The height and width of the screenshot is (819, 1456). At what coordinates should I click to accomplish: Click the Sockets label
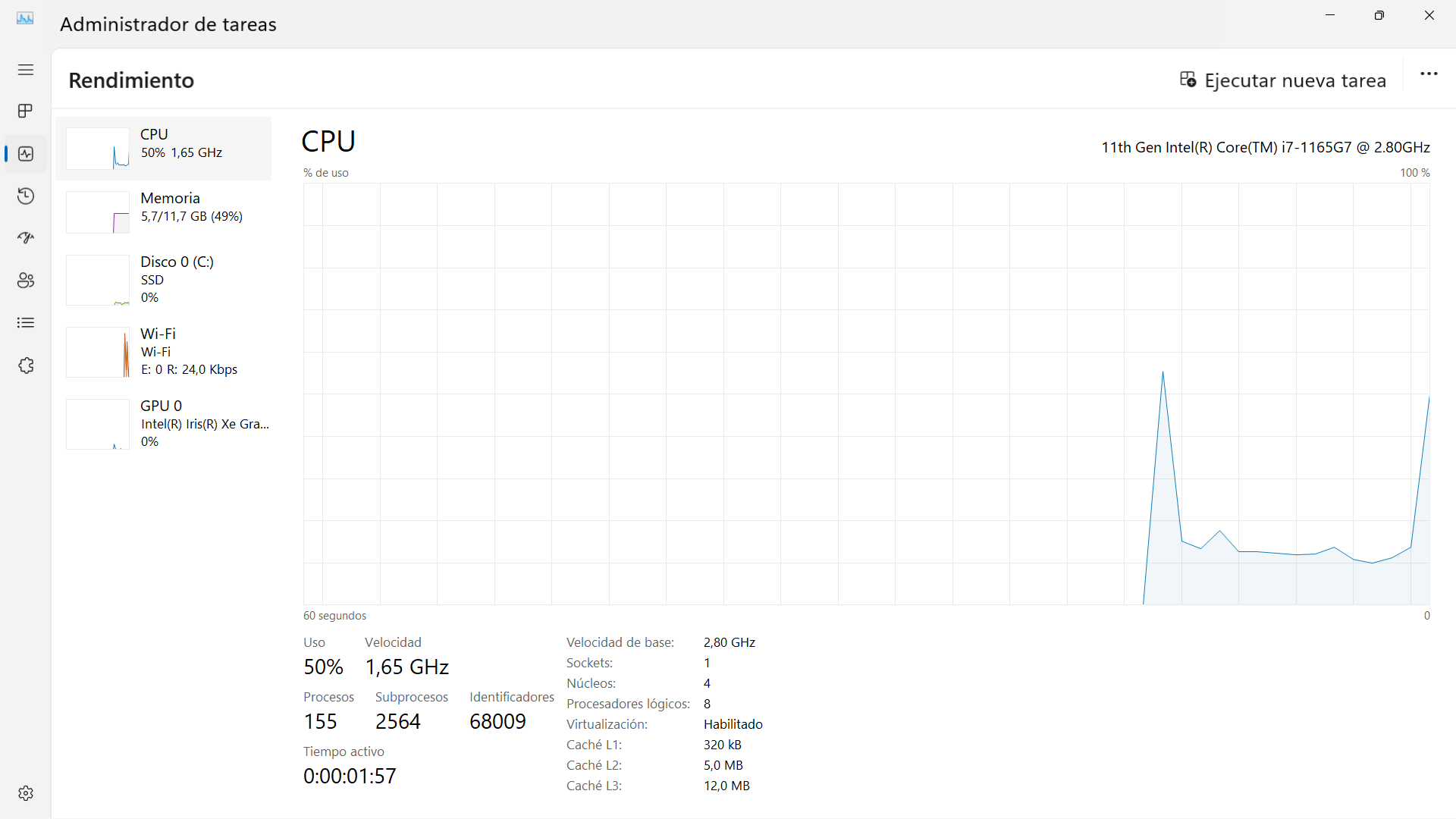click(589, 663)
